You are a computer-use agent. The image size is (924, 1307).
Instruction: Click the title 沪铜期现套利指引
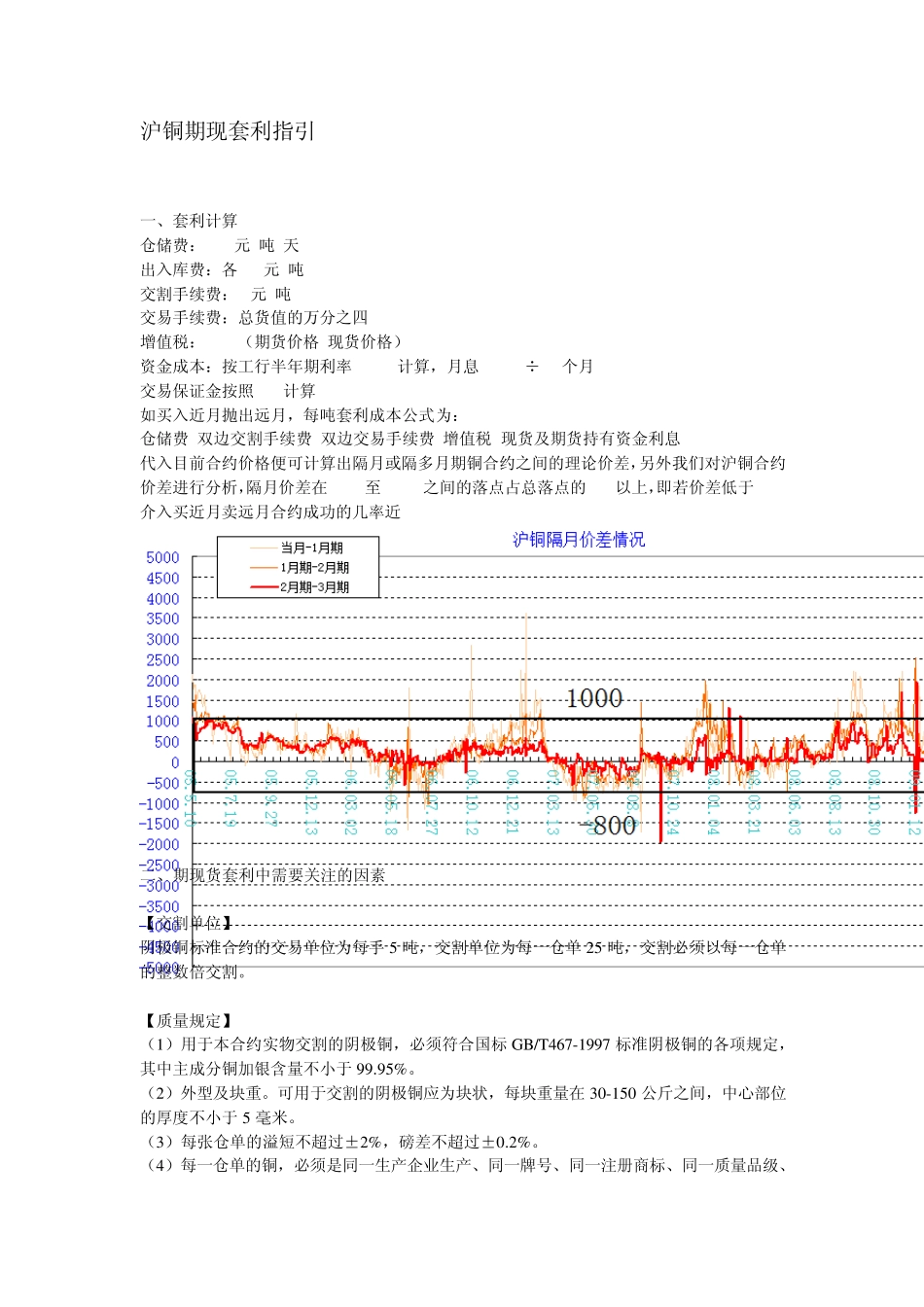[x=228, y=131]
